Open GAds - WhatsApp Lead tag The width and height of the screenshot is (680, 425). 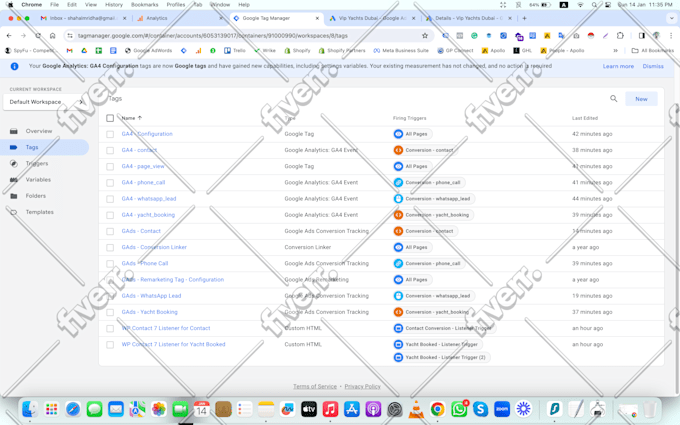(151, 296)
